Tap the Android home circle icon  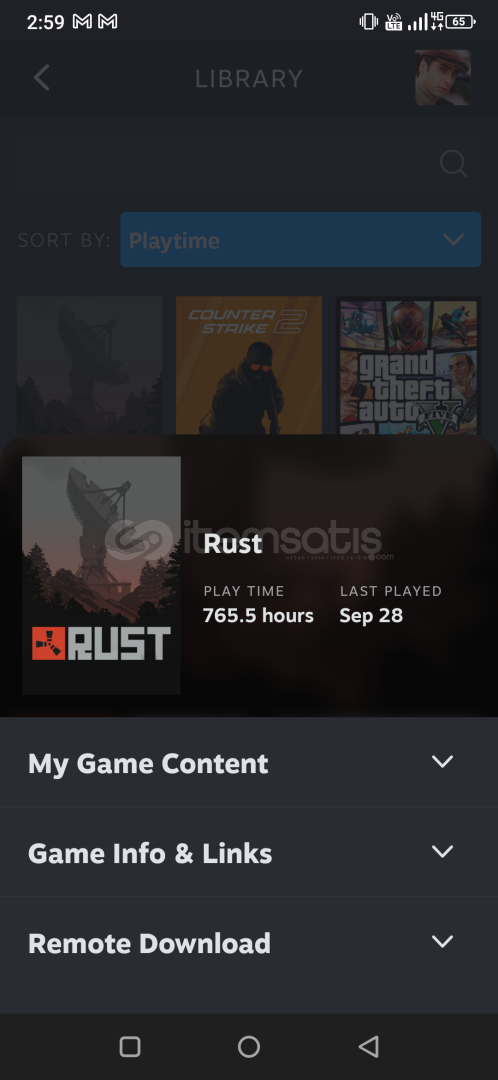tap(249, 1047)
